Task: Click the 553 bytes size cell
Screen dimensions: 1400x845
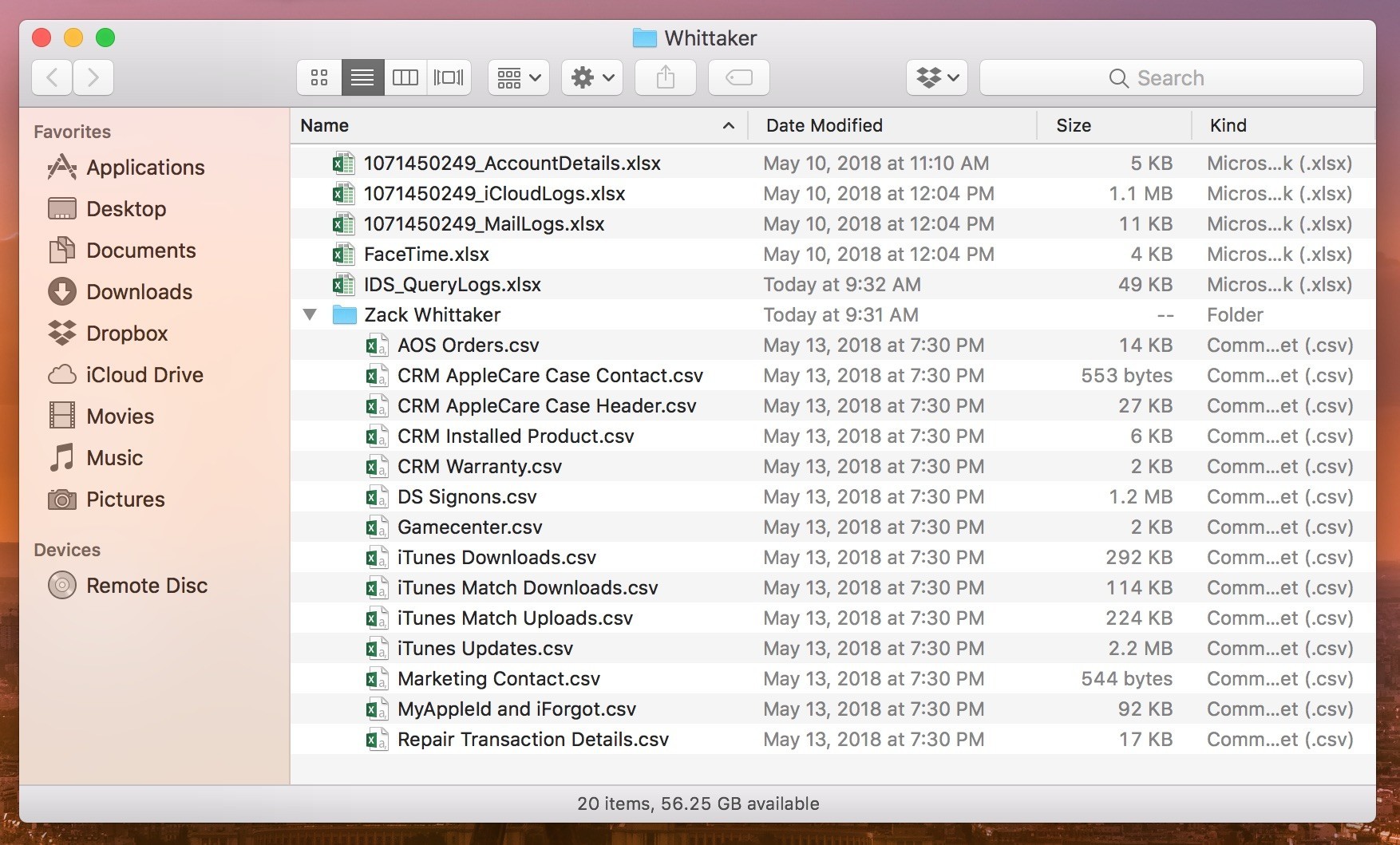Action: (x=1126, y=376)
